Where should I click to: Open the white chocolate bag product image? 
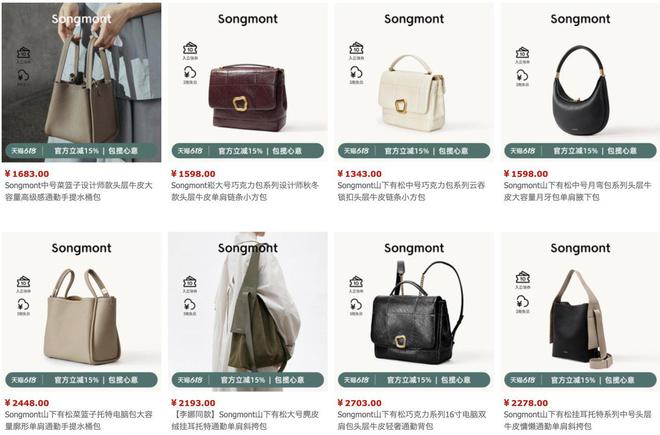tap(411, 93)
